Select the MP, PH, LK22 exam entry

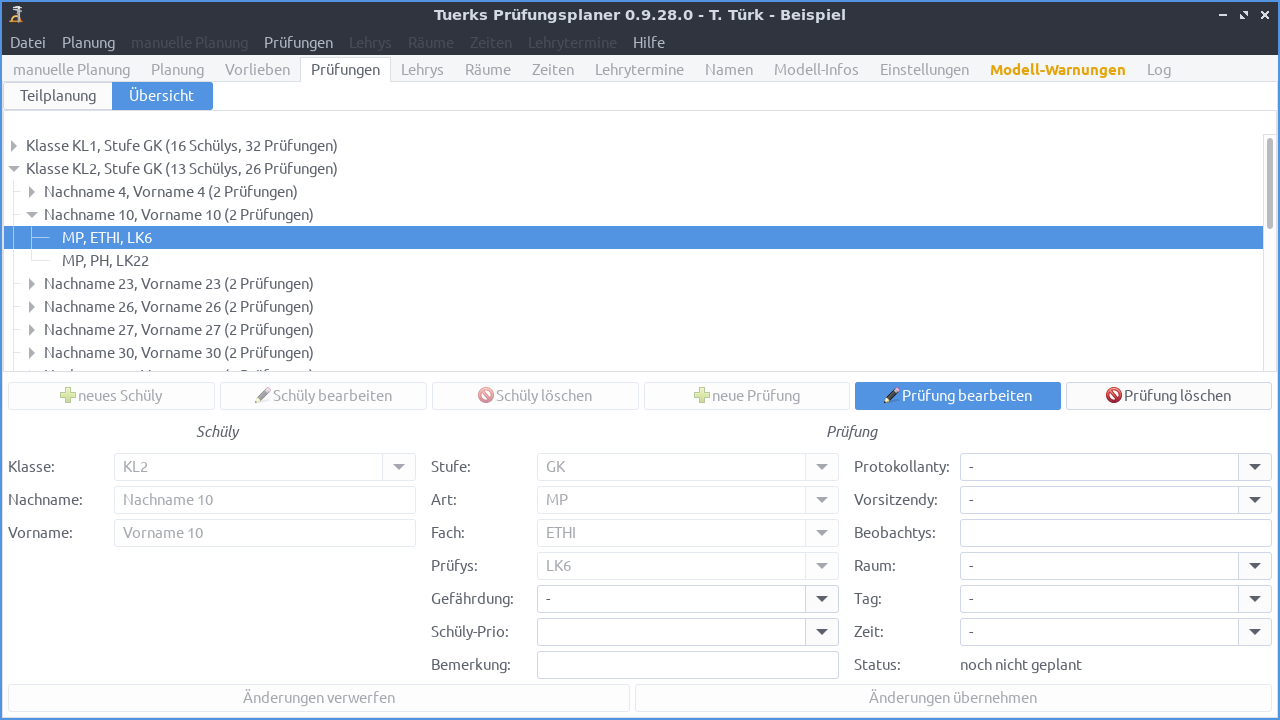[x=106, y=260]
